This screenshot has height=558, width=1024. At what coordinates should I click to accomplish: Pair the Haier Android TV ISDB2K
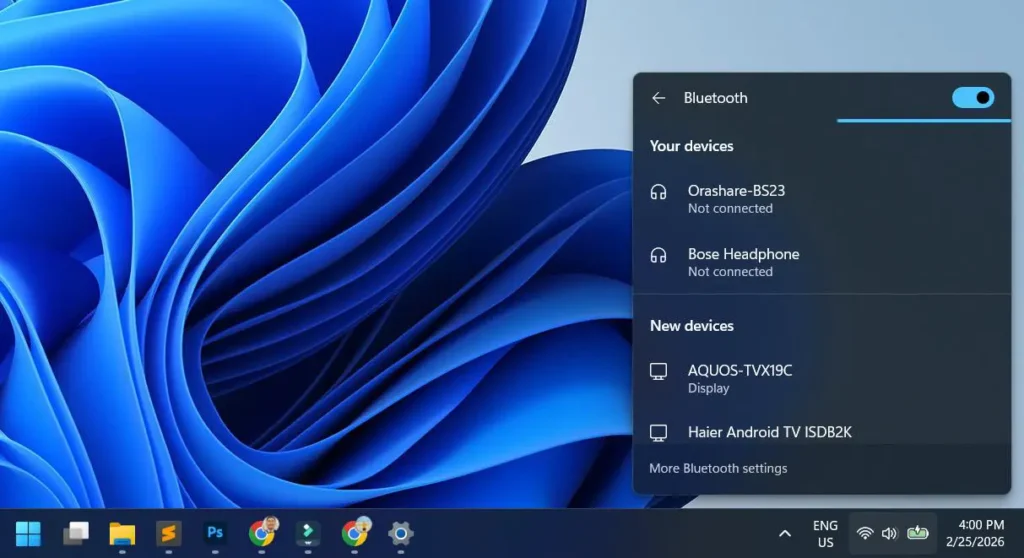(822, 432)
